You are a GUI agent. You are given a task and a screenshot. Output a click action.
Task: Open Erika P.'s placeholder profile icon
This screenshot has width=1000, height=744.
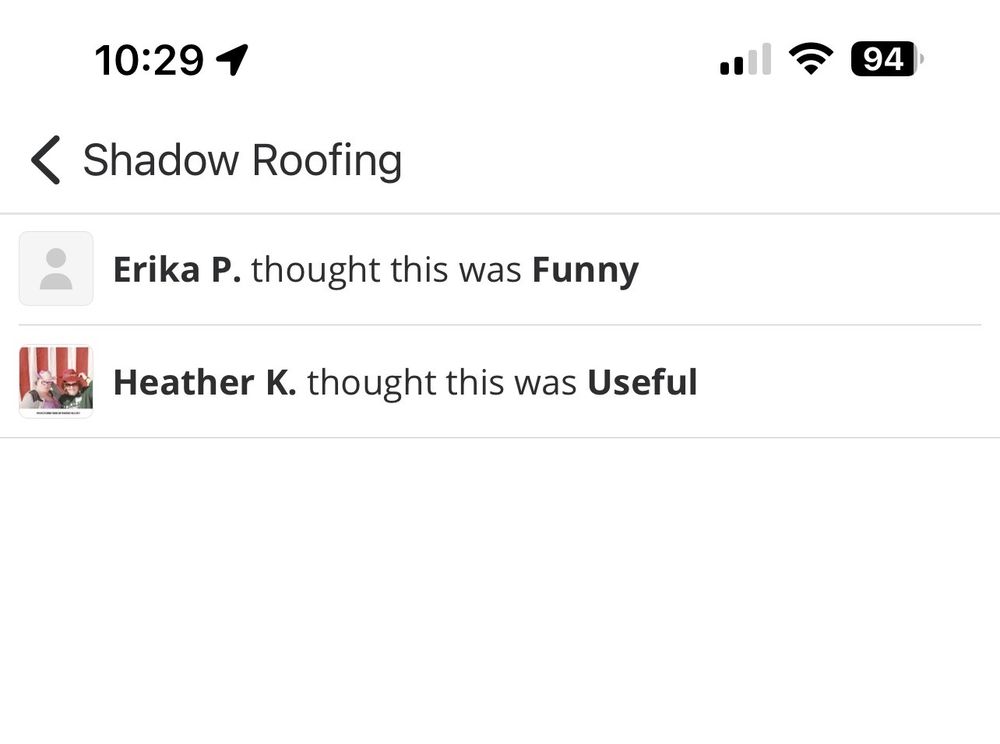pyautogui.click(x=55, y=268)
